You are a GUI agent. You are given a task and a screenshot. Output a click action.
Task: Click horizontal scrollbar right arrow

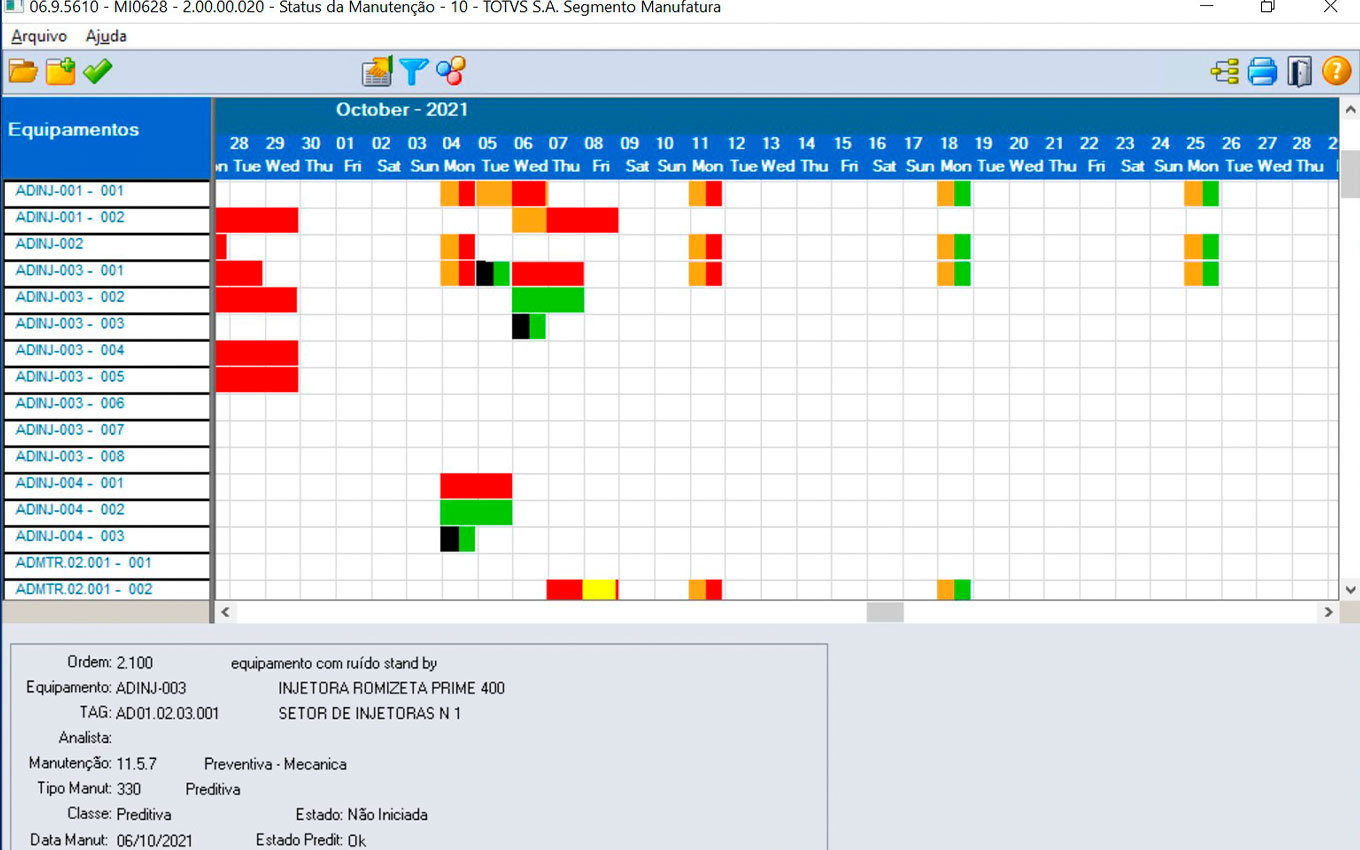1328,612
